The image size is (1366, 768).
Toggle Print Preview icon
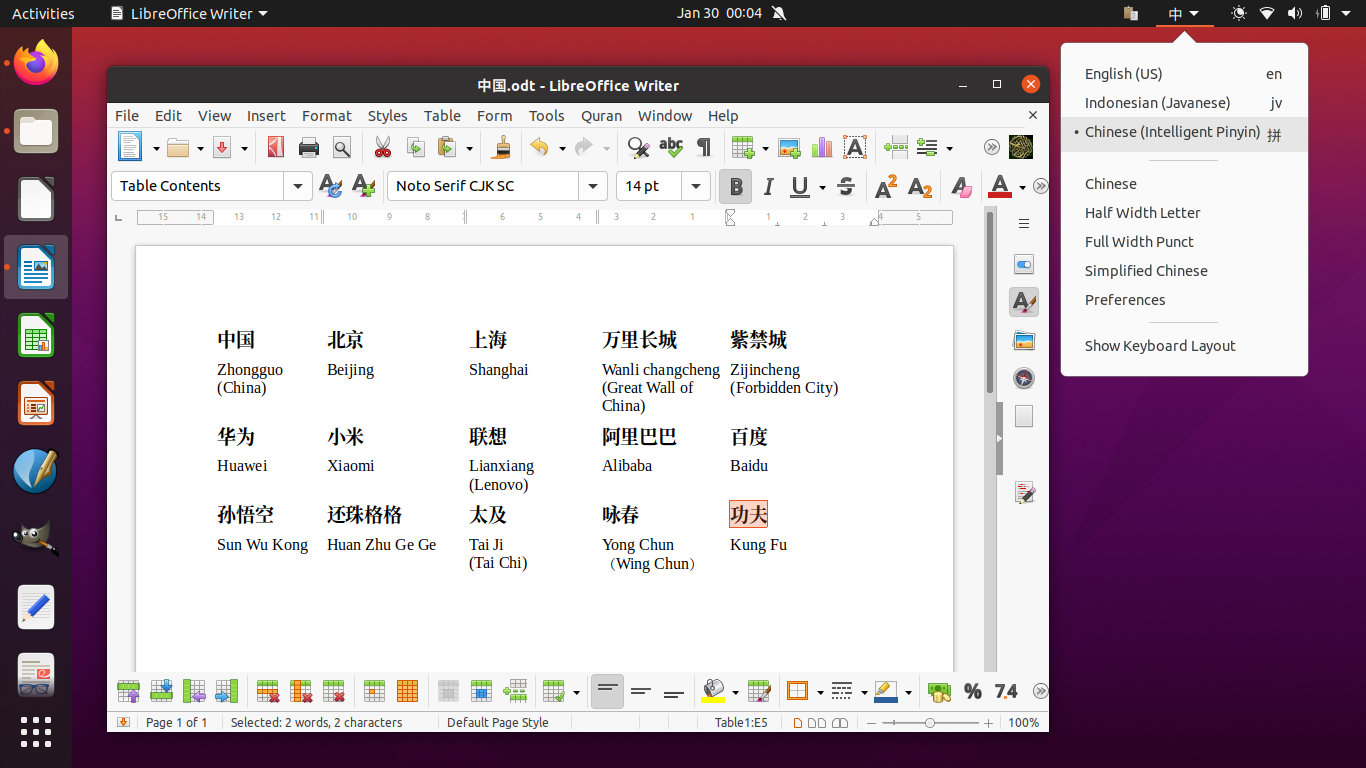click(x=342, y=148)
